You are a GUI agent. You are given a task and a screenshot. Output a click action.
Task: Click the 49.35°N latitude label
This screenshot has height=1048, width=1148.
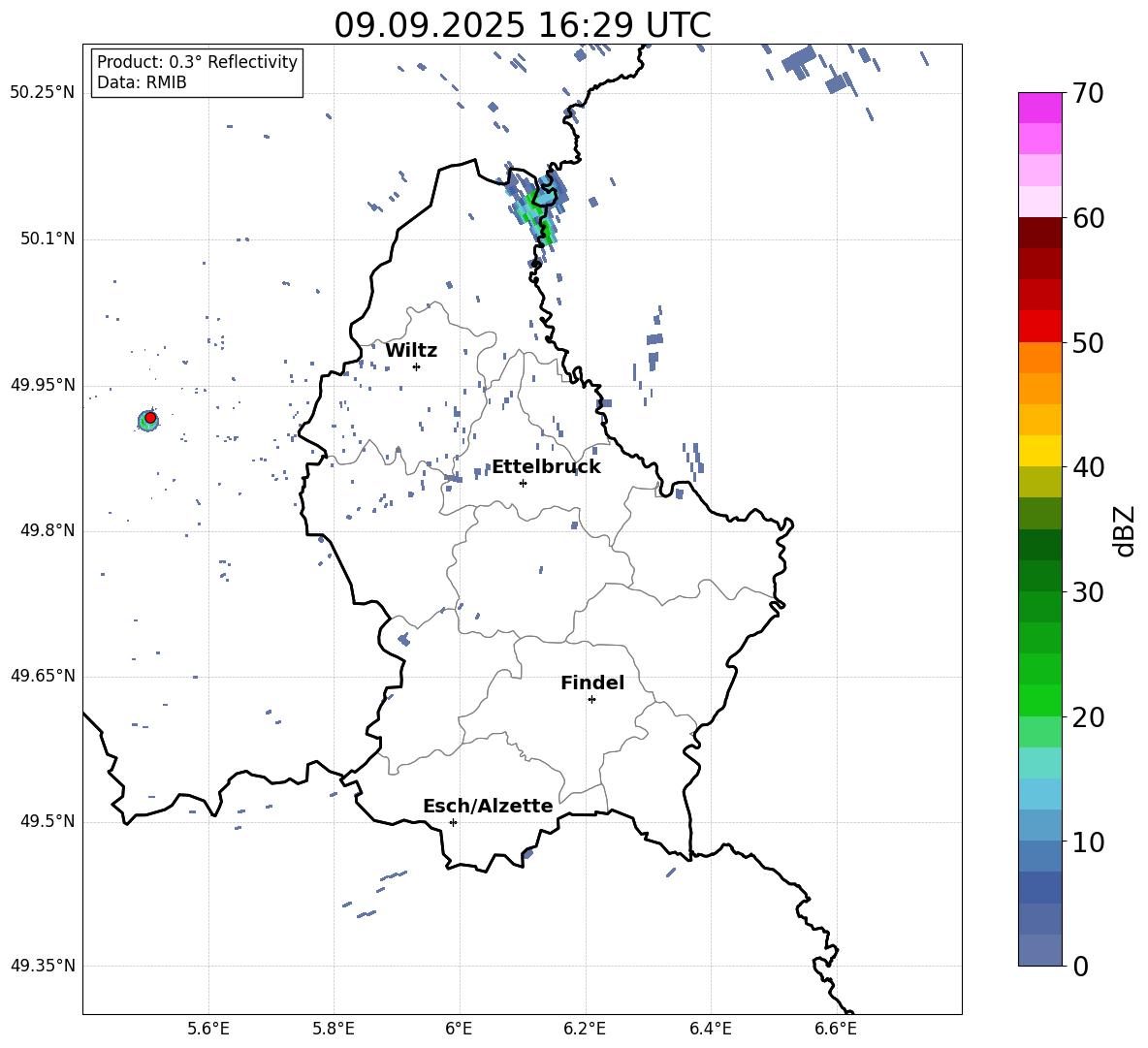click(x=43, y=966)
